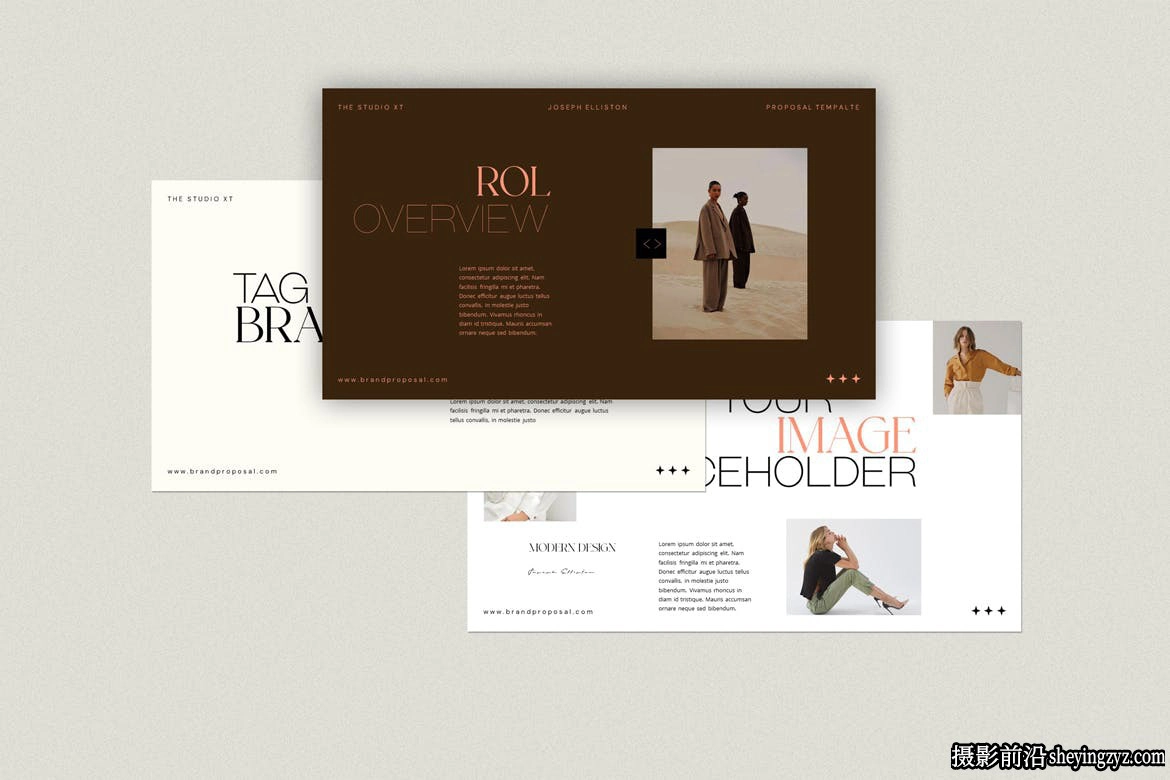Click the salmon 'IMAGE' heading
1170x780 pixels.
click(846, 434)
